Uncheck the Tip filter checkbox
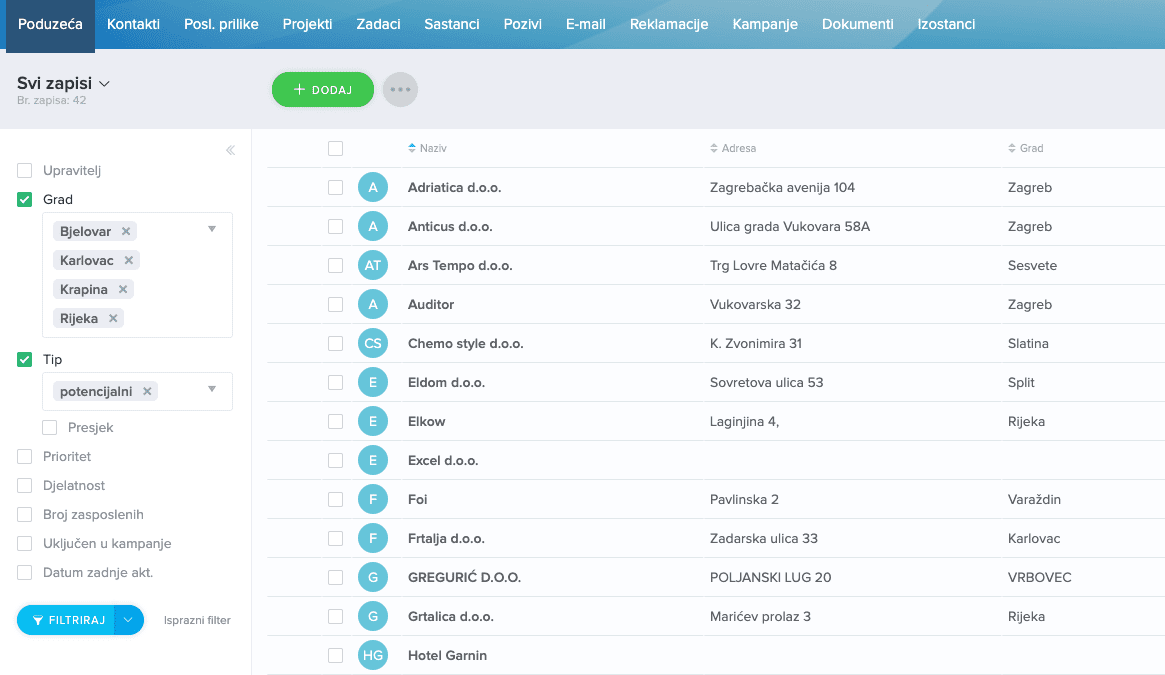Screen dimensions: 1165x675 pyautogui.click(x=25, y=359)
